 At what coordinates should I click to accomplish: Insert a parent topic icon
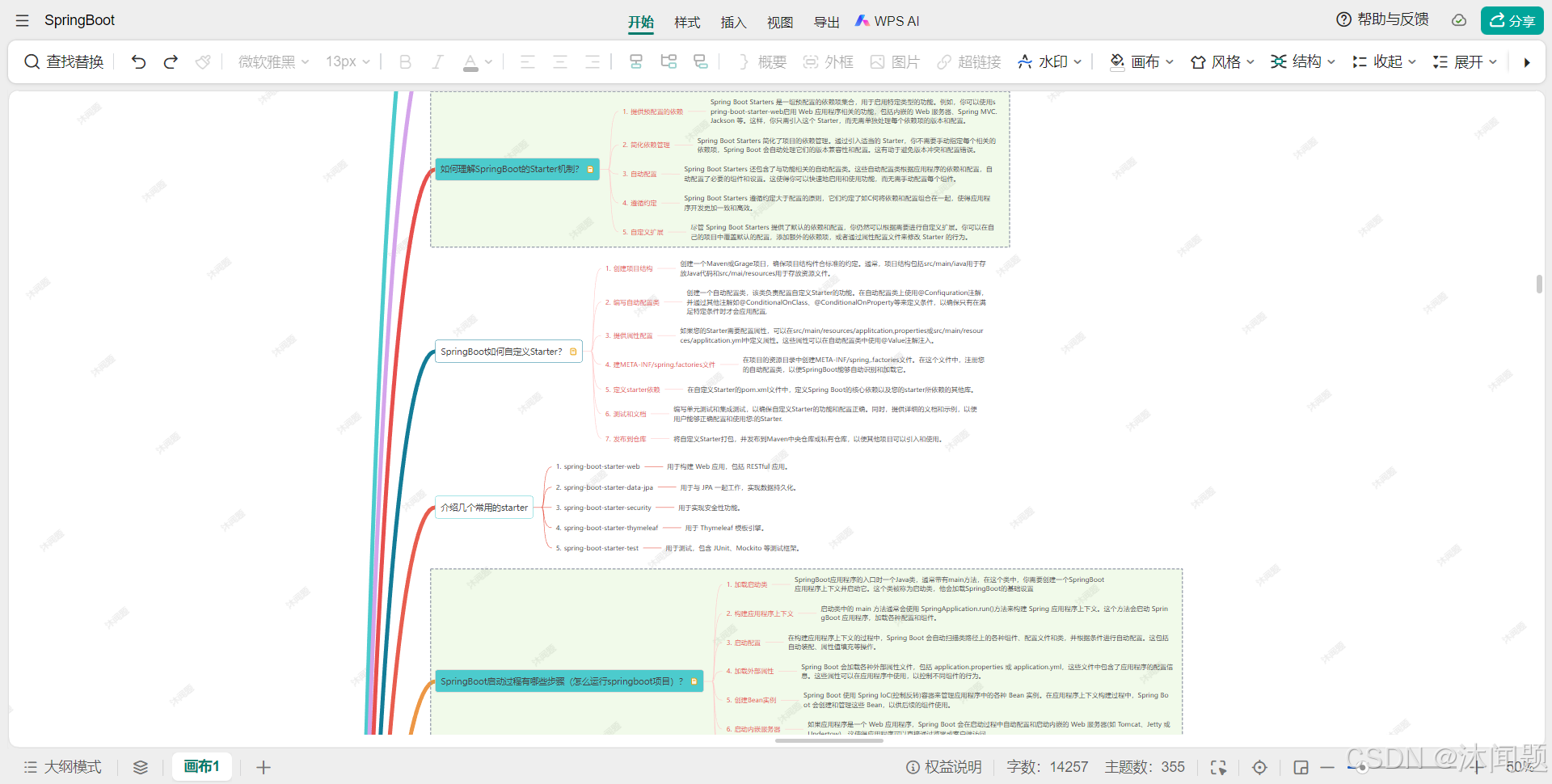click(701, 61)
